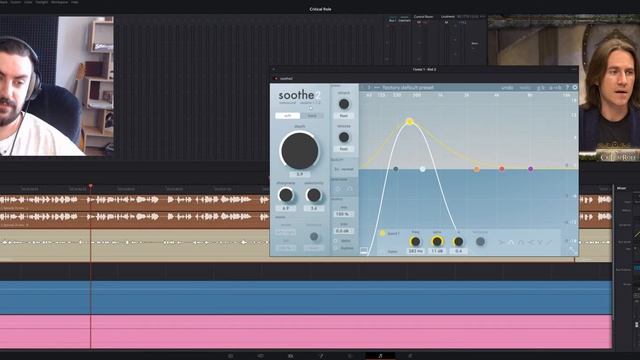Select soft mode in soothe2

[x=287, y=116]
